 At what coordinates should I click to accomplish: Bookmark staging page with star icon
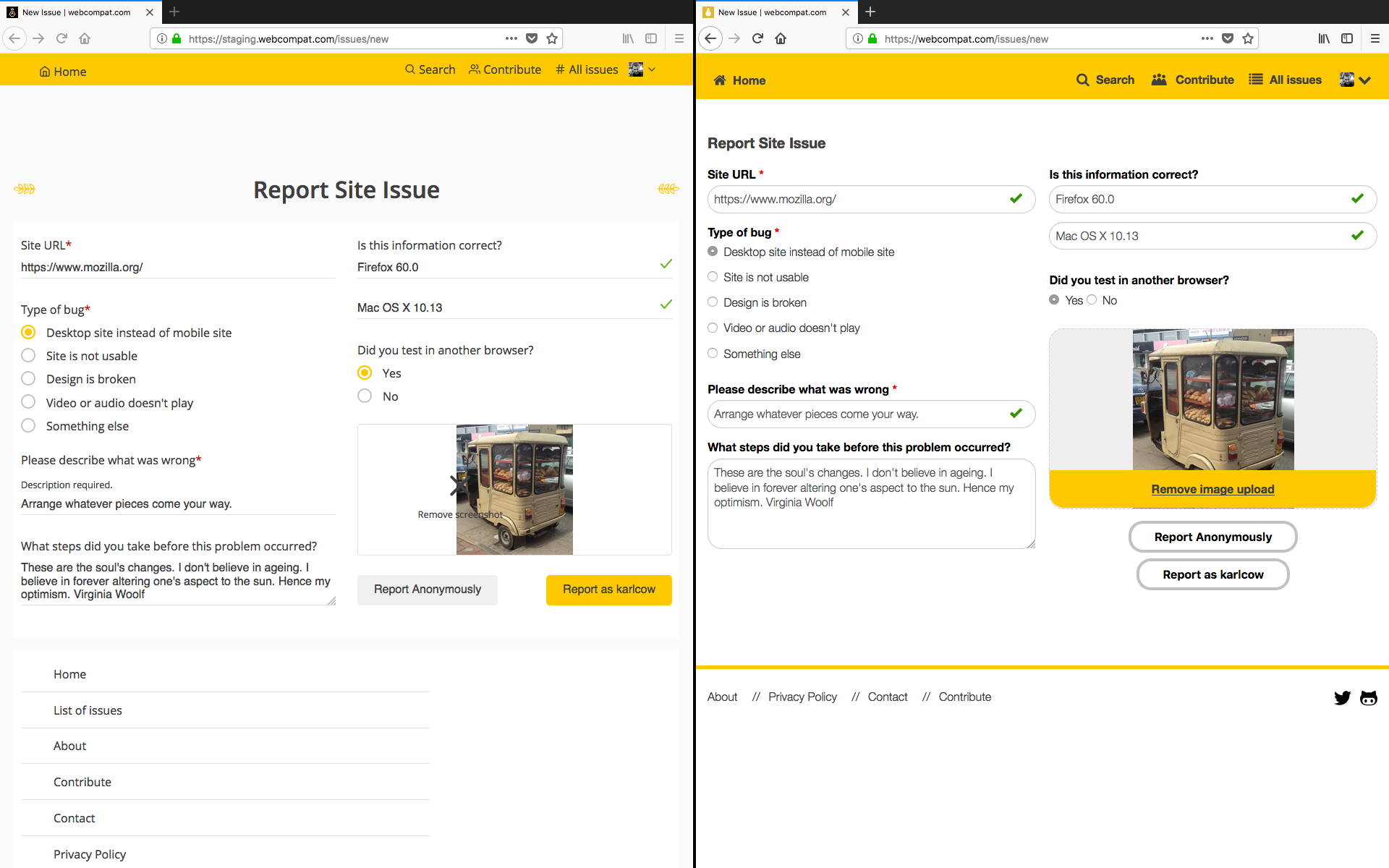click(x=552, y=38)
